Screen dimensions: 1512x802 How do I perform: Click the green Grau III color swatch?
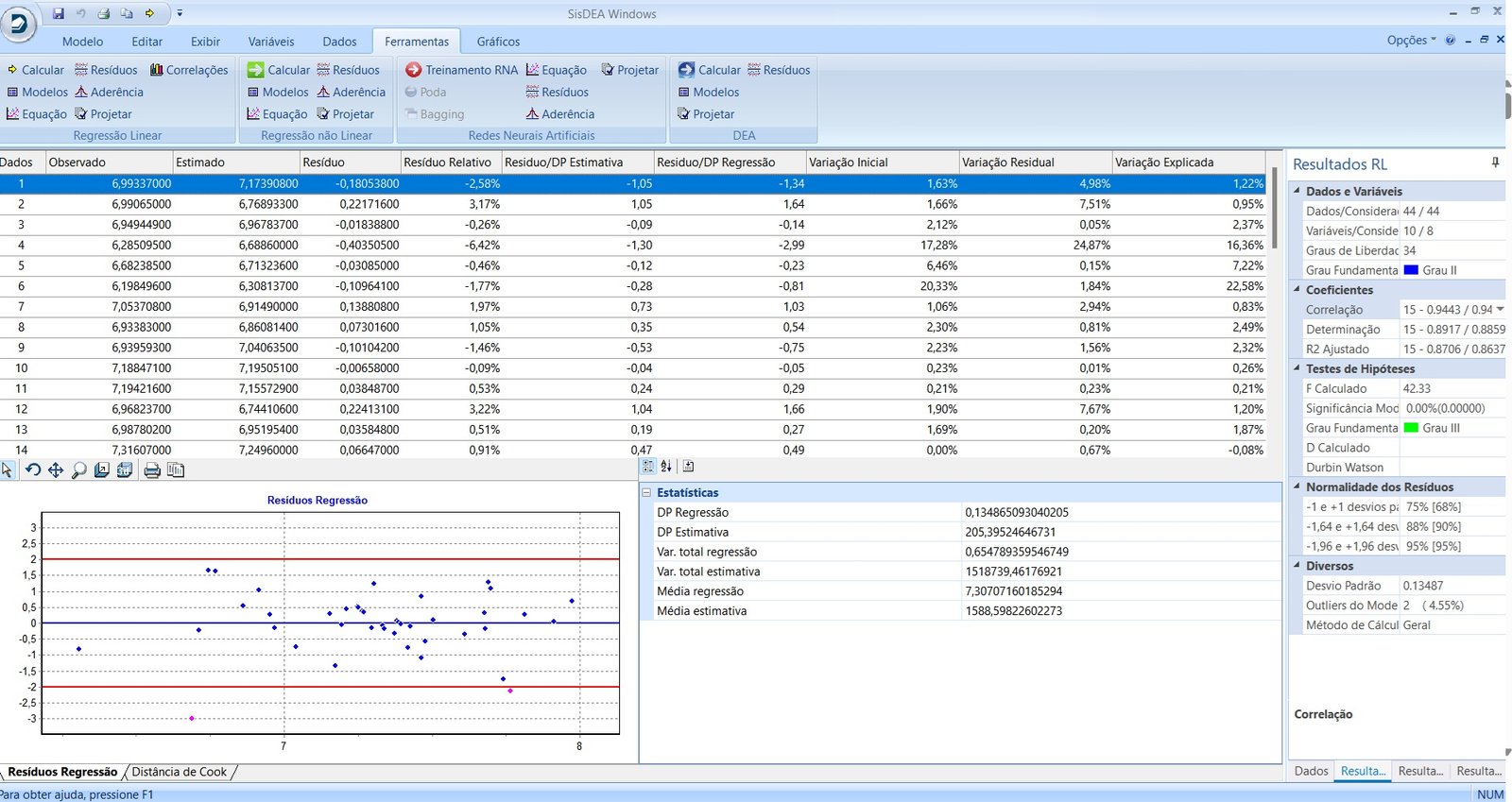coord(1411,428)
